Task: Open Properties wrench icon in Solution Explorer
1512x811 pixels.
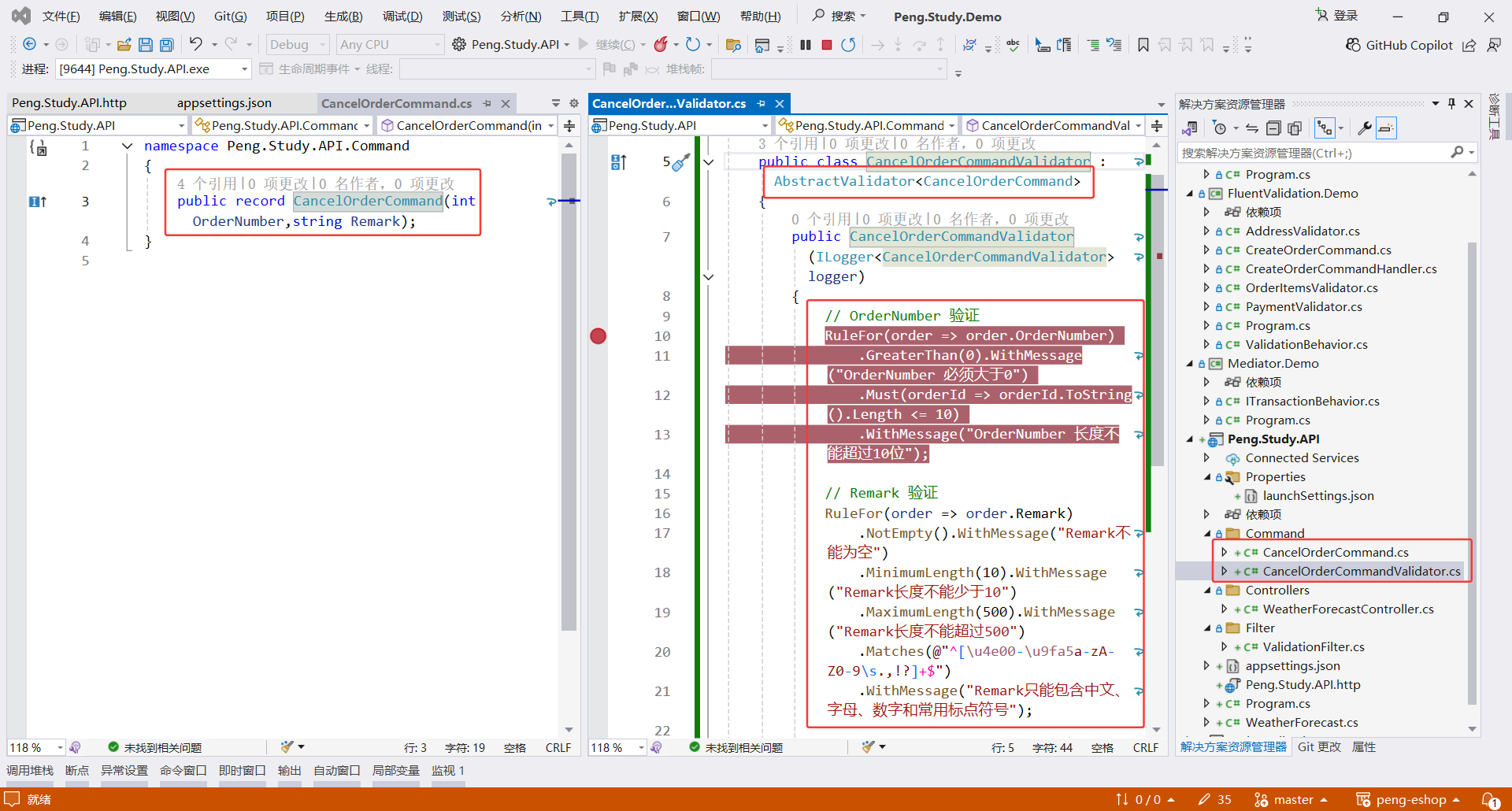Action: tap(1365, 128)
